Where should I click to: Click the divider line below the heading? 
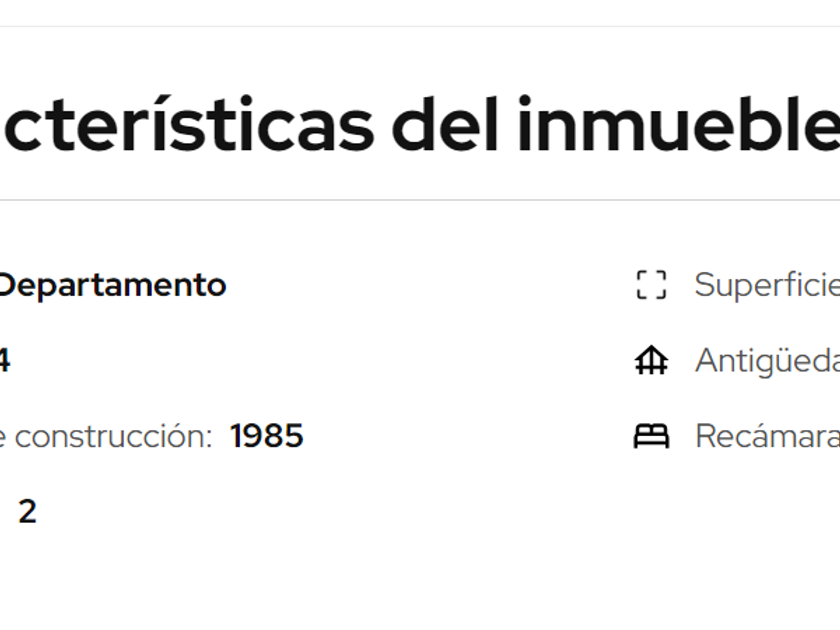tap(420, 200)
